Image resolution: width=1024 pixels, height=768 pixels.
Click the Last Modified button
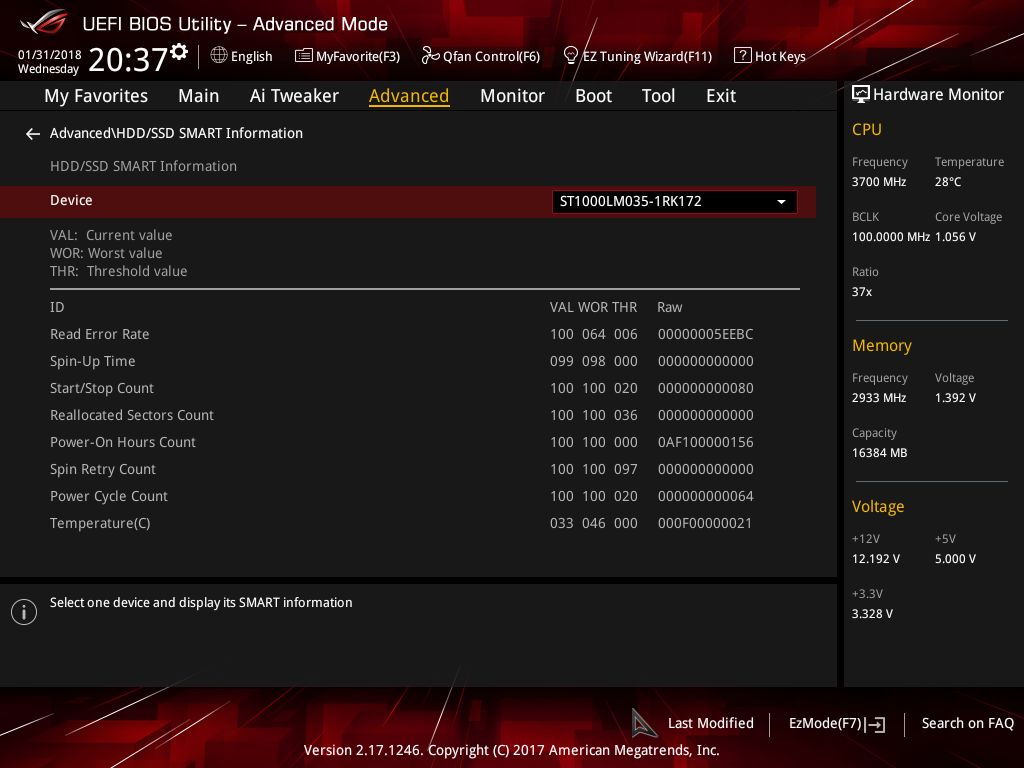[x=710, y=723]
